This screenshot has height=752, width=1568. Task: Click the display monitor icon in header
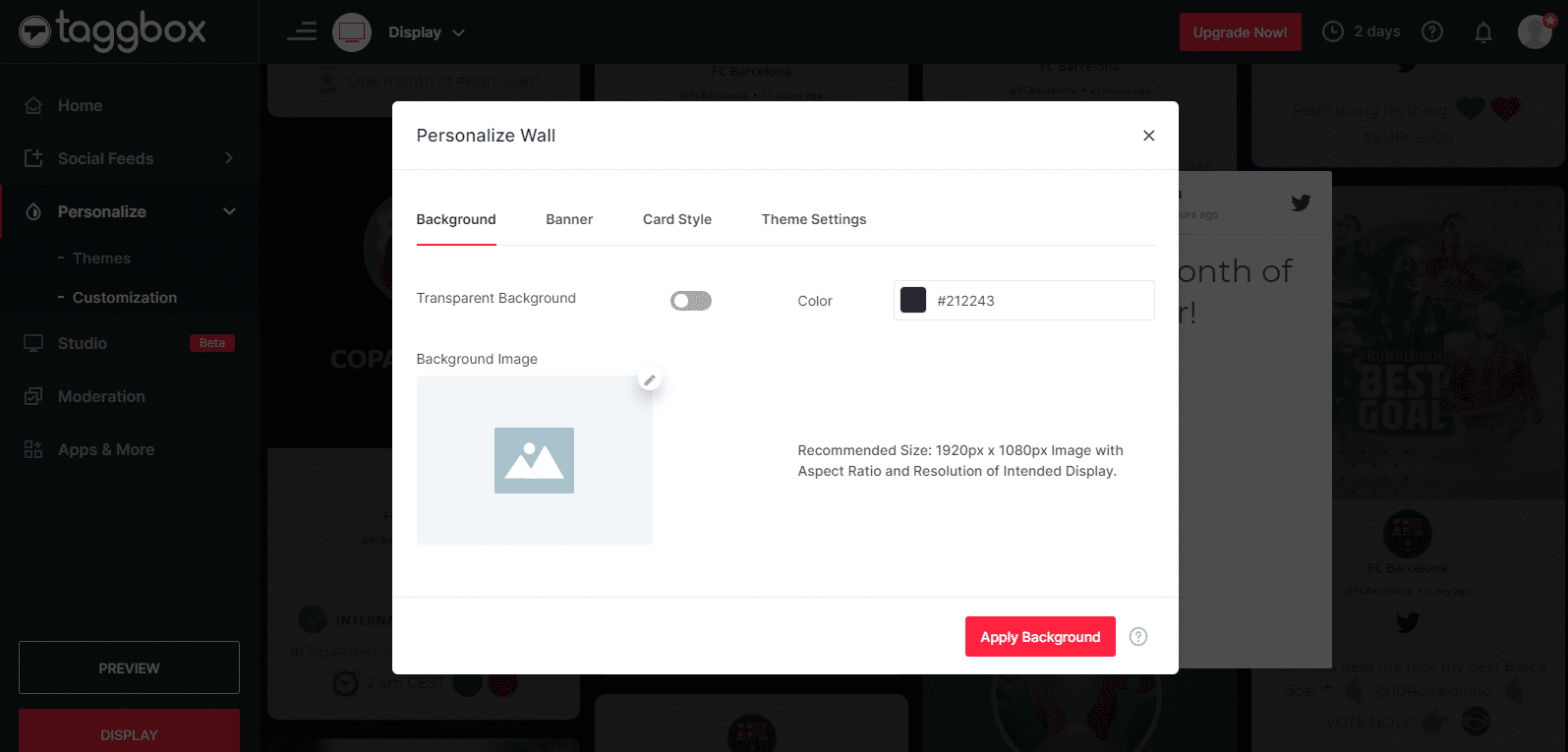pos(352,32)
